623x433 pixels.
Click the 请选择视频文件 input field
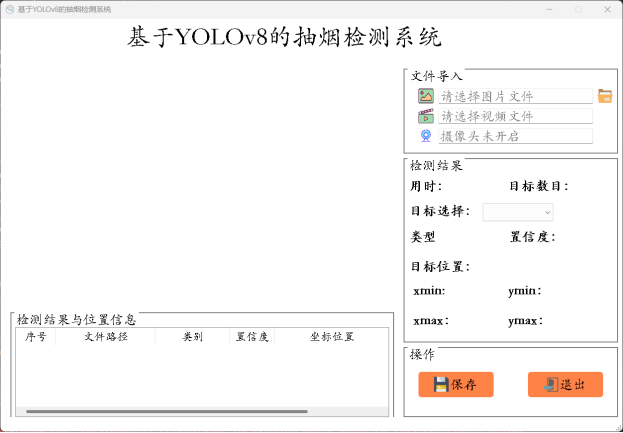tap(515, 116)
